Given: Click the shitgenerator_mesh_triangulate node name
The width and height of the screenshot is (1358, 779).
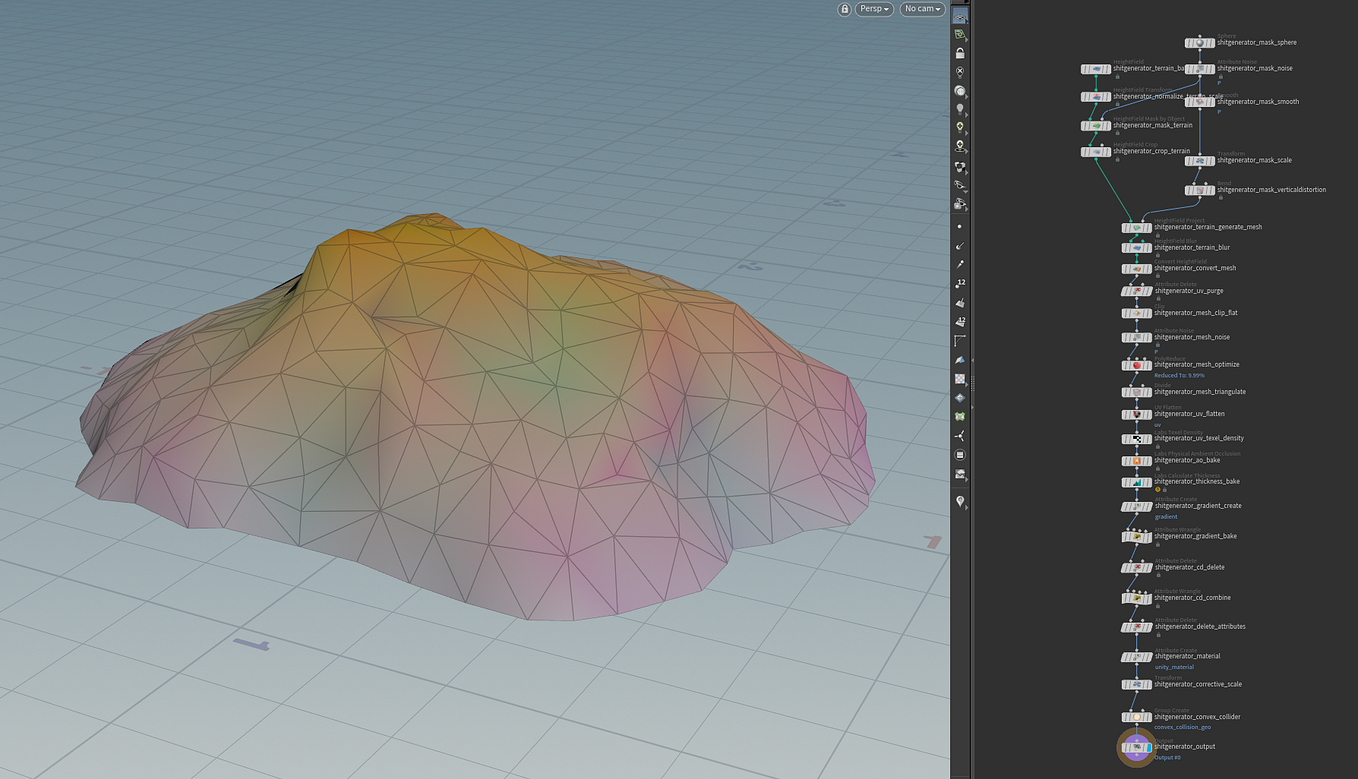Looking at the screenshot, I should tap(1200, 392).
